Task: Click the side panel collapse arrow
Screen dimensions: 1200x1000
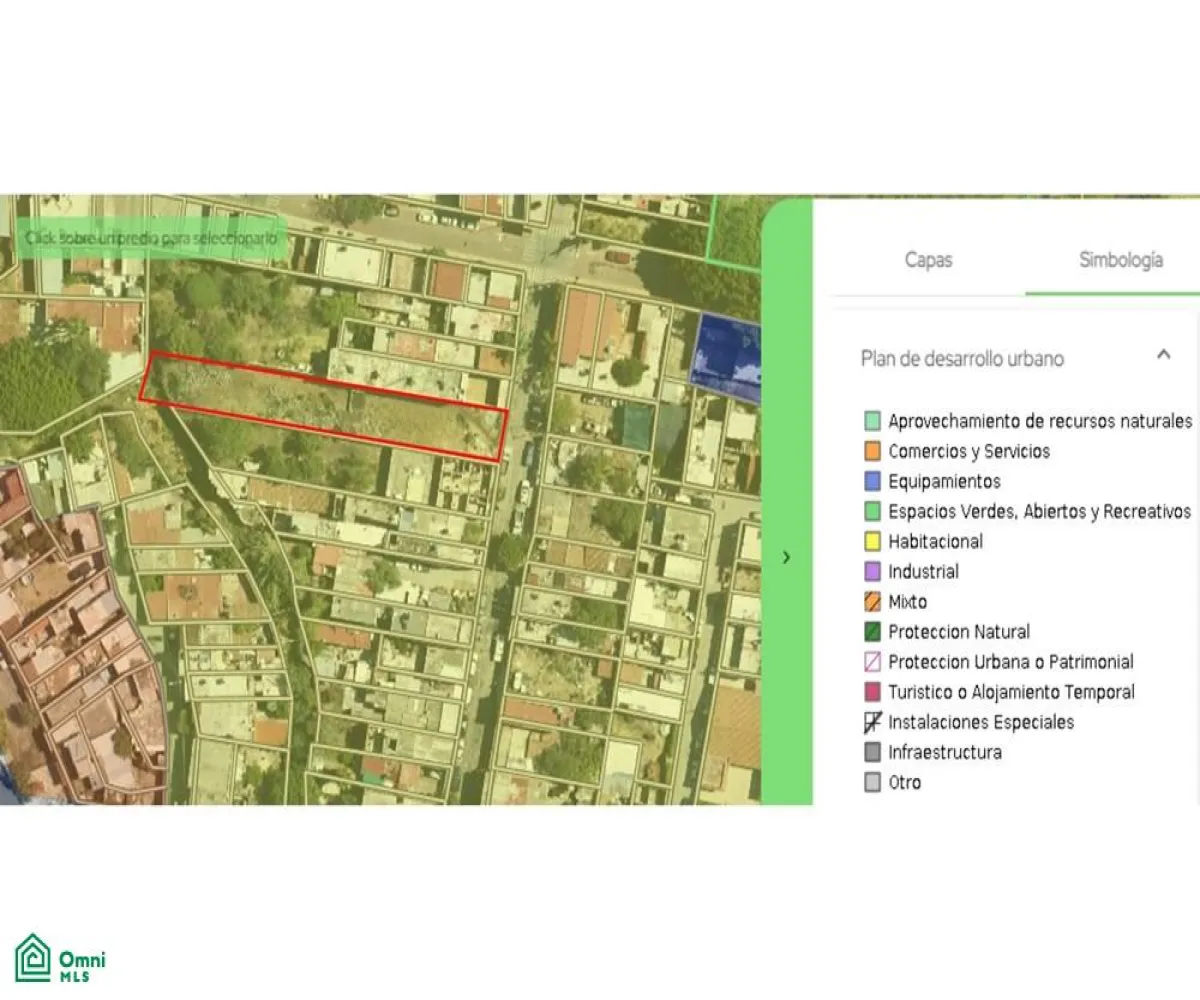Action: [x=786, y=557]
